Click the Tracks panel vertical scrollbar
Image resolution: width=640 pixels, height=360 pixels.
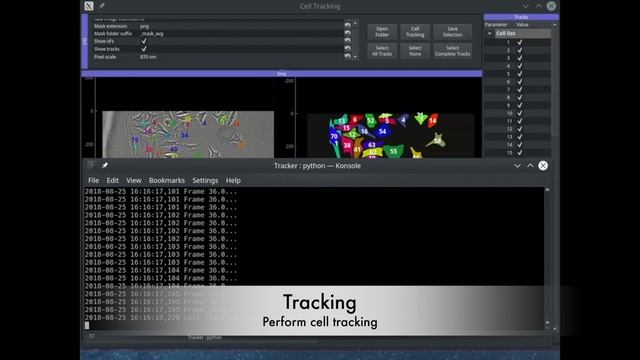click(x=554, y=82)
